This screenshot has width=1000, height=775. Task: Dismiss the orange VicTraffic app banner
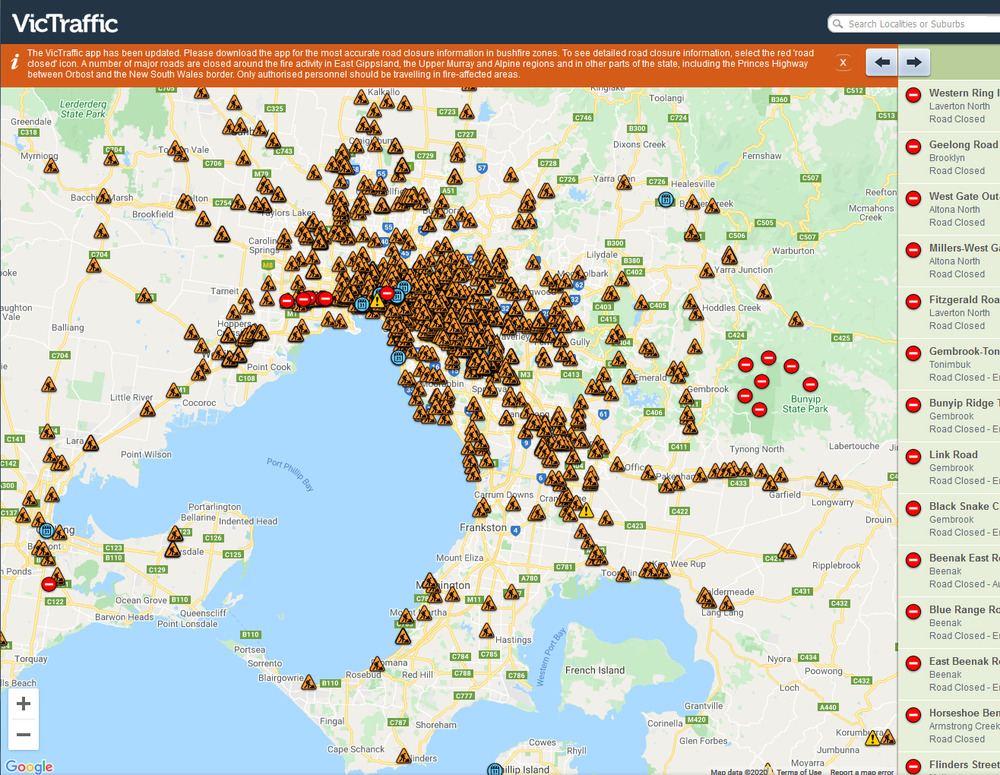(843, 62)
